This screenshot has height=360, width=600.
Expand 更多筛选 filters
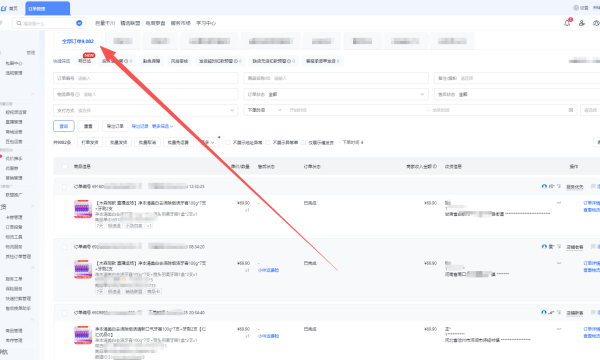[163, 126]
